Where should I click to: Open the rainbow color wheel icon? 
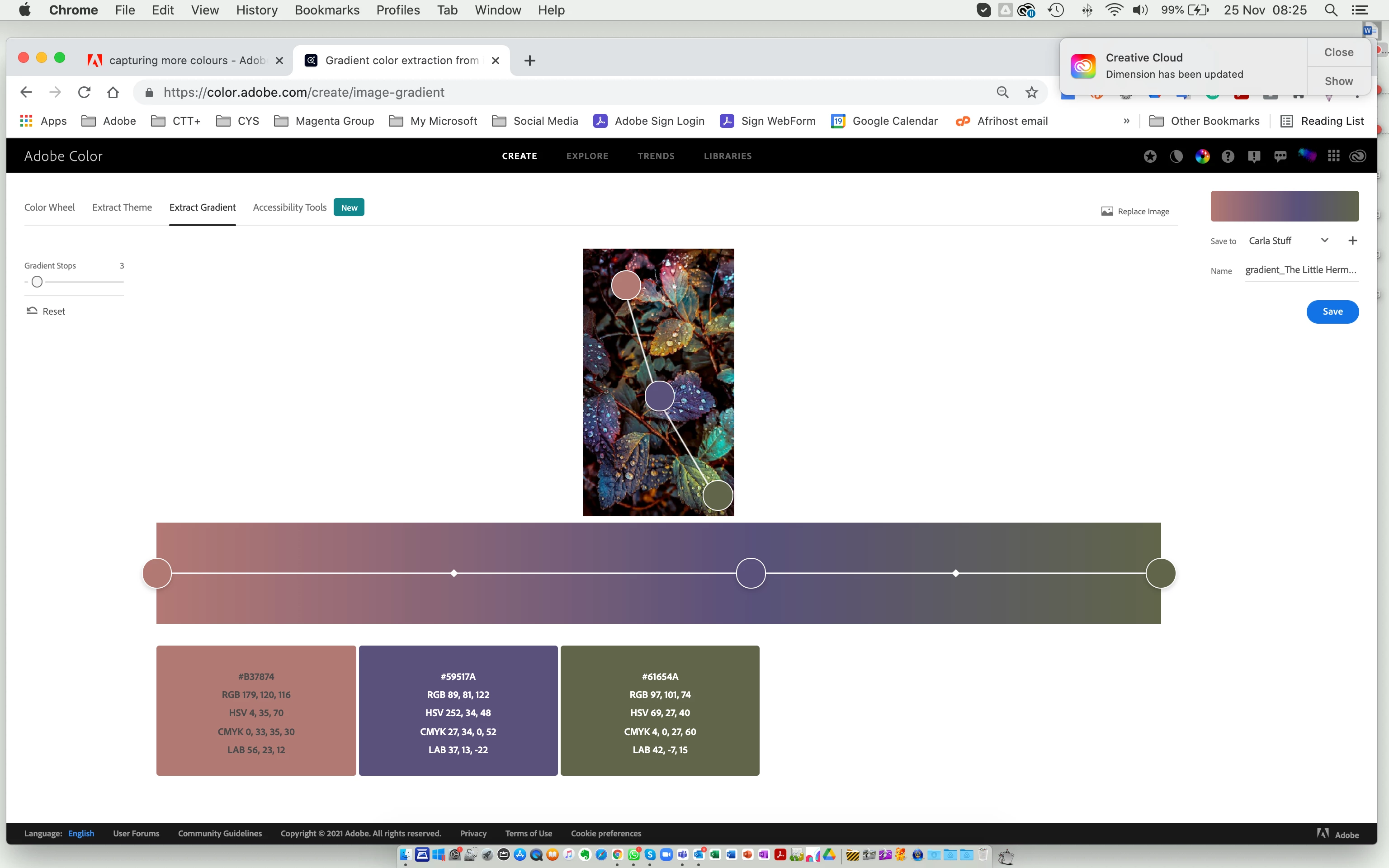(1202, 156)
